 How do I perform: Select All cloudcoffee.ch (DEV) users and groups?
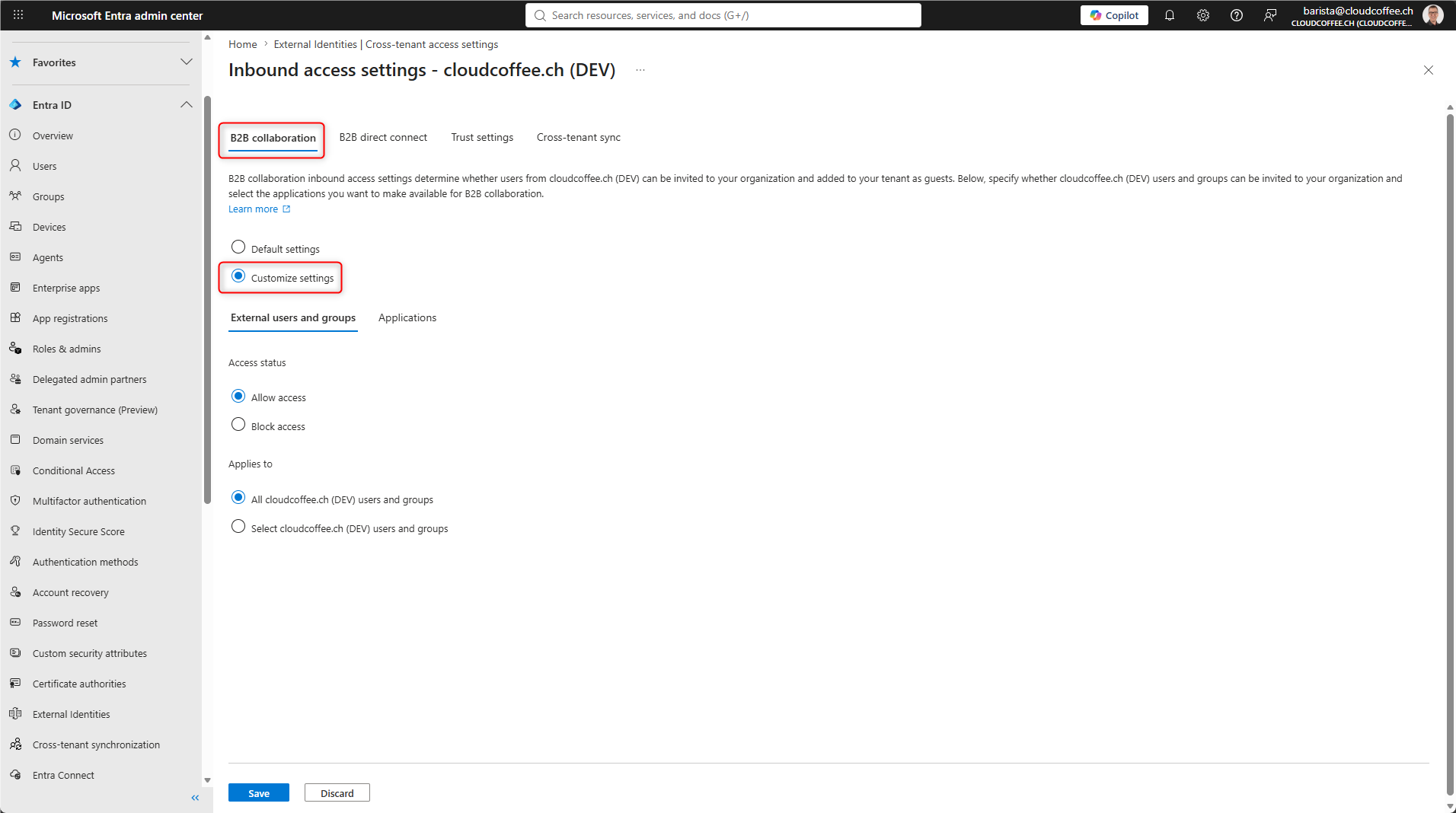(238, 498)
